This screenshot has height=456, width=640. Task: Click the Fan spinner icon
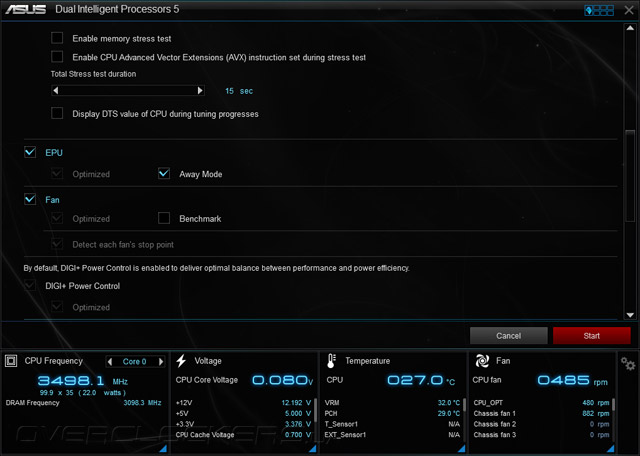(x=482, y=361)
